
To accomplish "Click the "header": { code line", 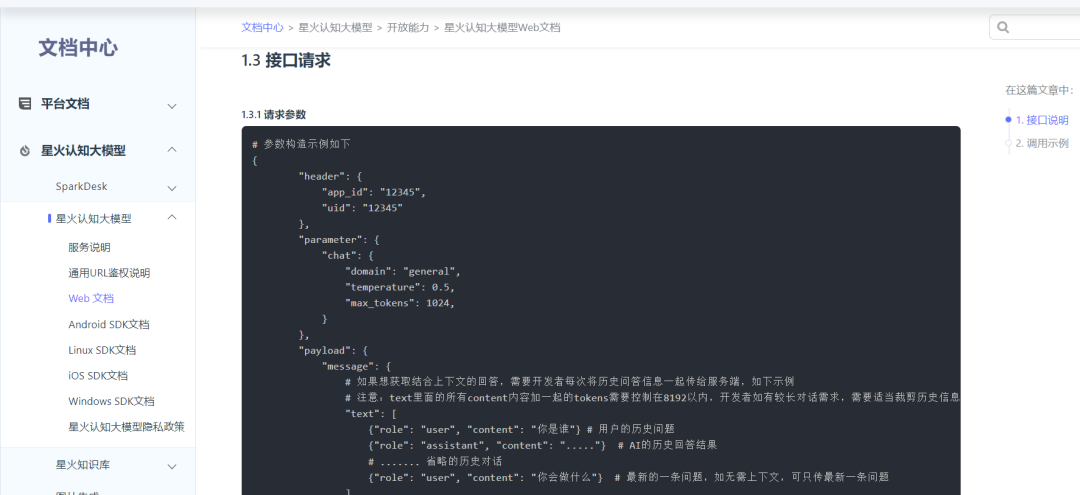I will tap(331, 176).
